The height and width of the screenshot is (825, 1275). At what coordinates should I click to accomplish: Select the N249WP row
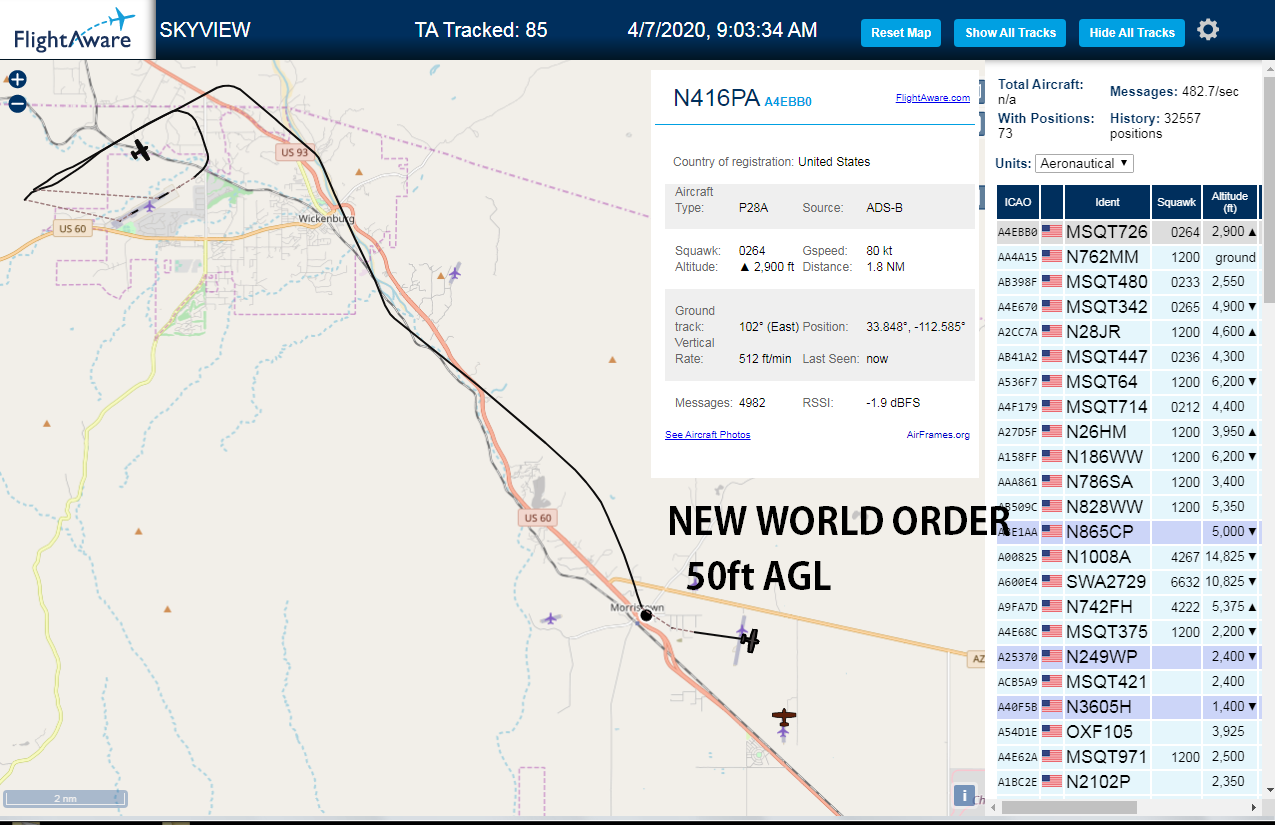1127,657
